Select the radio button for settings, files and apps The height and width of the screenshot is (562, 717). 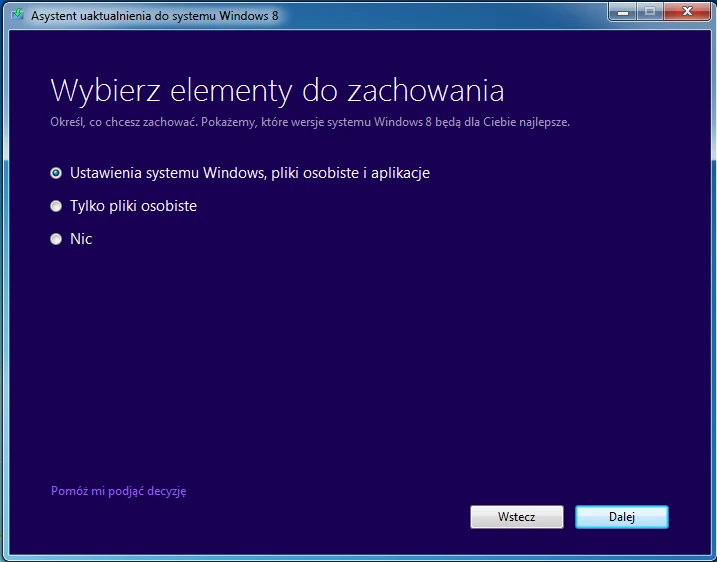[56, 173]
